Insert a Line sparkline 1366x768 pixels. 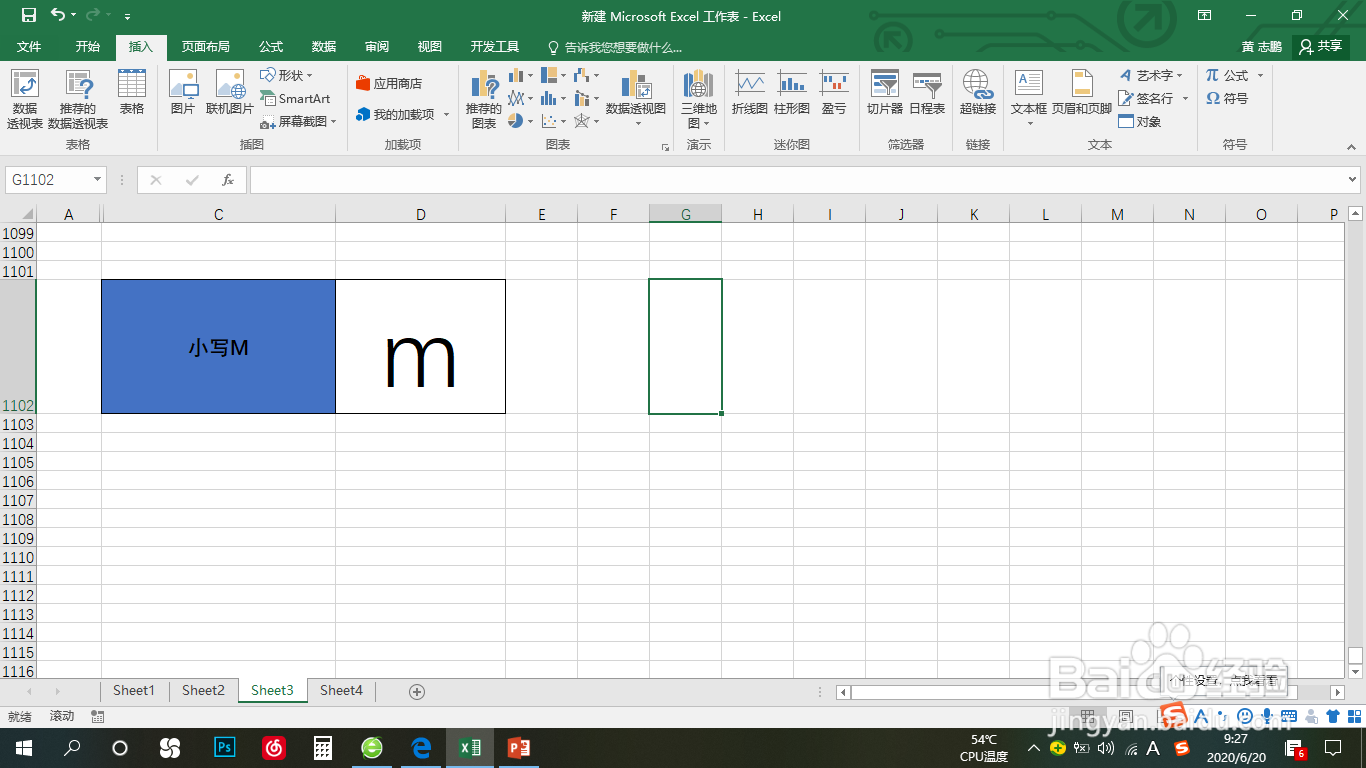(750, 92)
